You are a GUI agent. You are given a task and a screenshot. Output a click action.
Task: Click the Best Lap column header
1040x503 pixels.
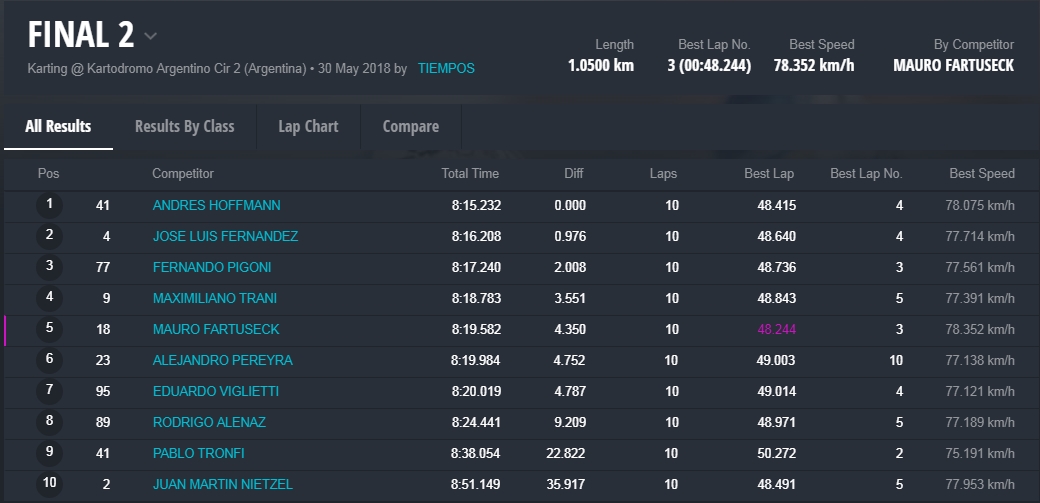[769, 174]
